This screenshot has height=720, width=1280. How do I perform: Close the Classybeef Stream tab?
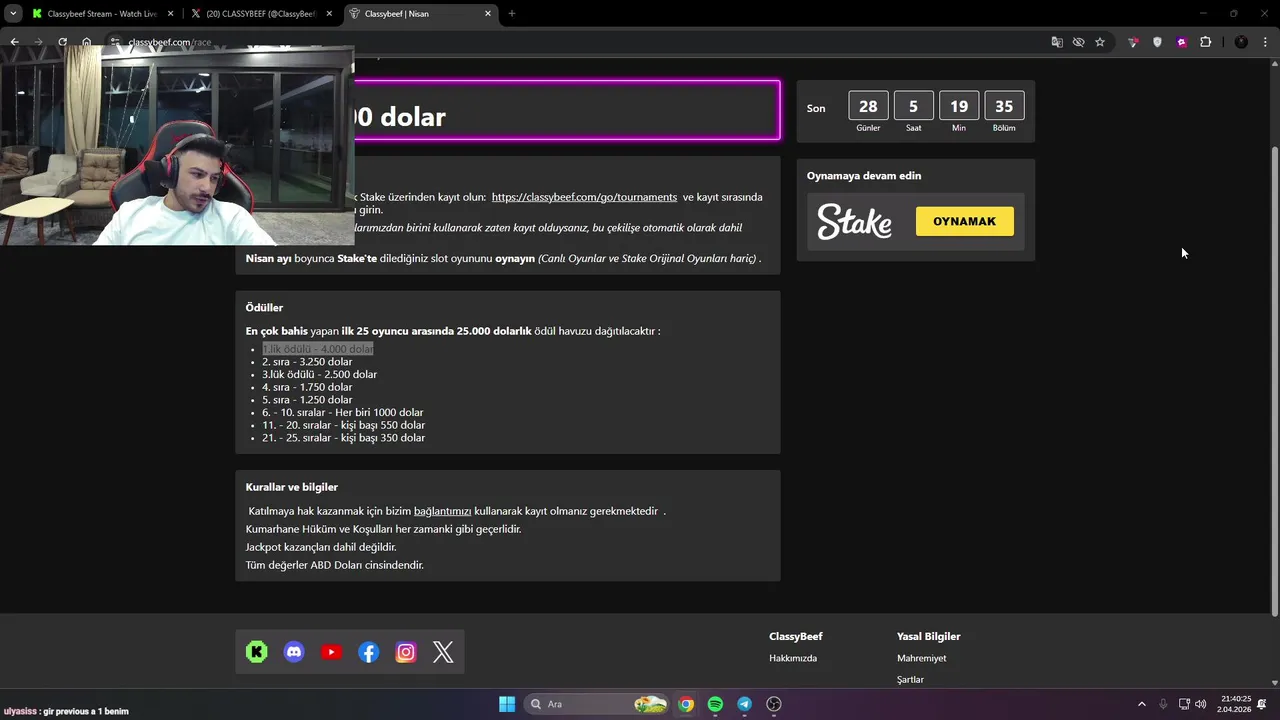pos(170,14)
